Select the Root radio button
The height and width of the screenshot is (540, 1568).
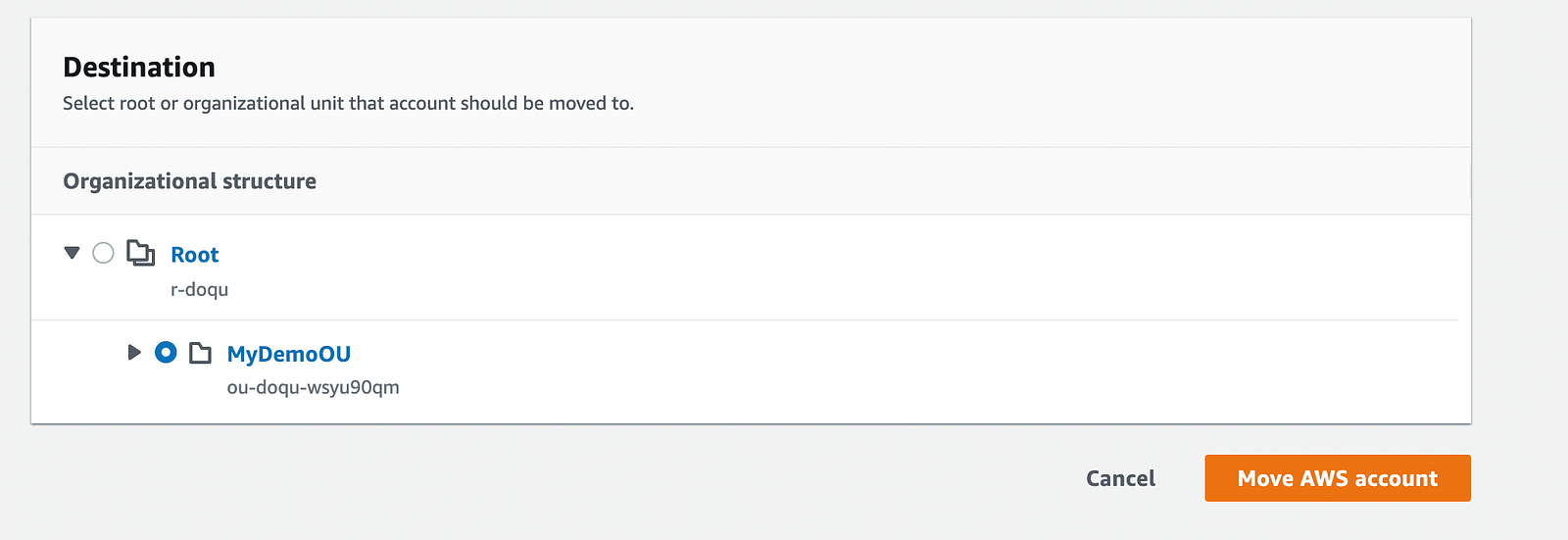click(x=103, y=254)
